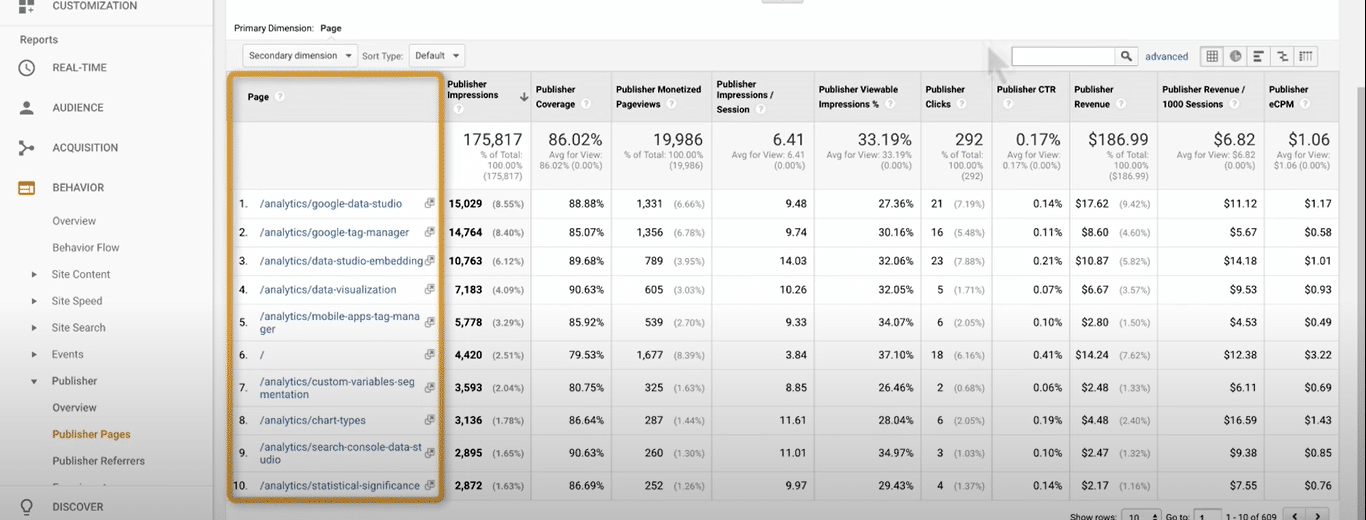Open the advanced filter link

pyautogui.click(x=1166, y=57)
